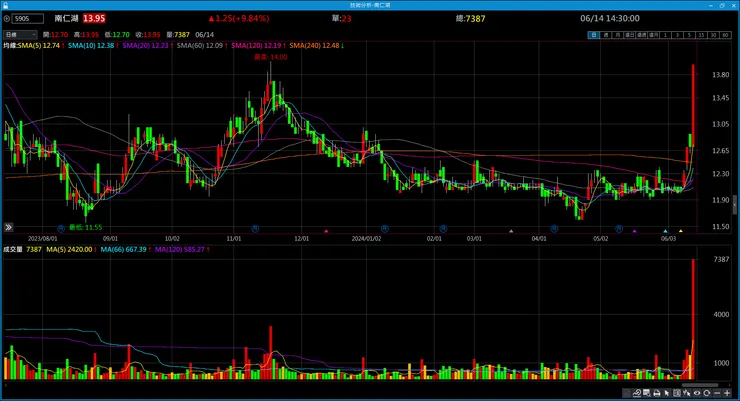Click the SMA(120) 12.19 label
Viewport: 740px width, 401px height.
tap(258, 46)
